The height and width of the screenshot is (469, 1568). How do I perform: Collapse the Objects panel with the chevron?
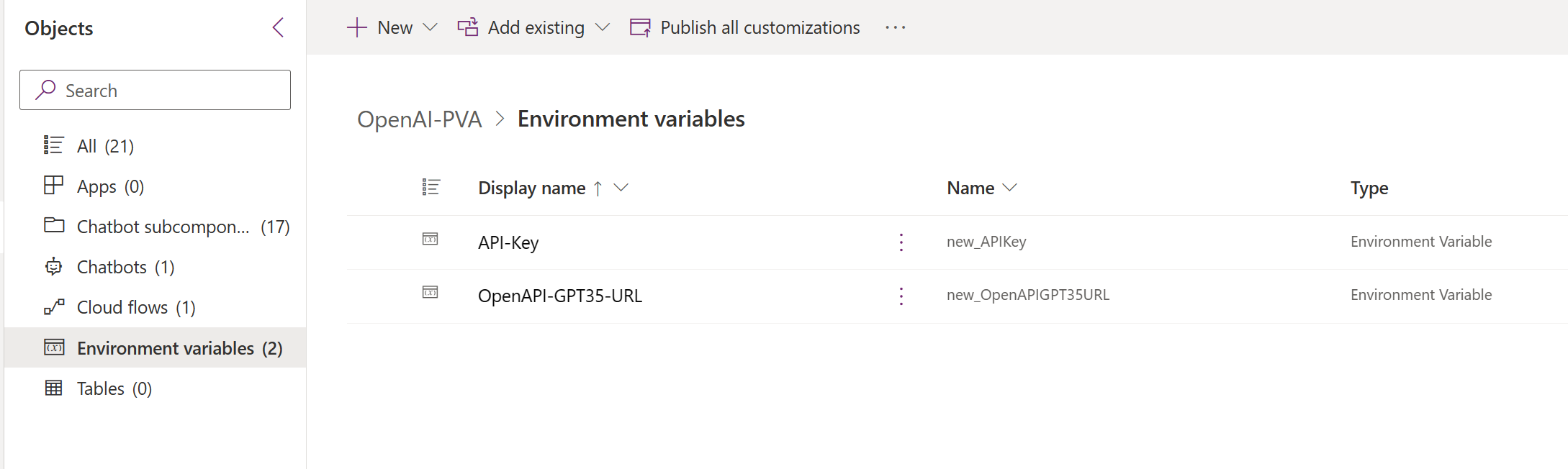pyautogui.click(x=279, y=28)
